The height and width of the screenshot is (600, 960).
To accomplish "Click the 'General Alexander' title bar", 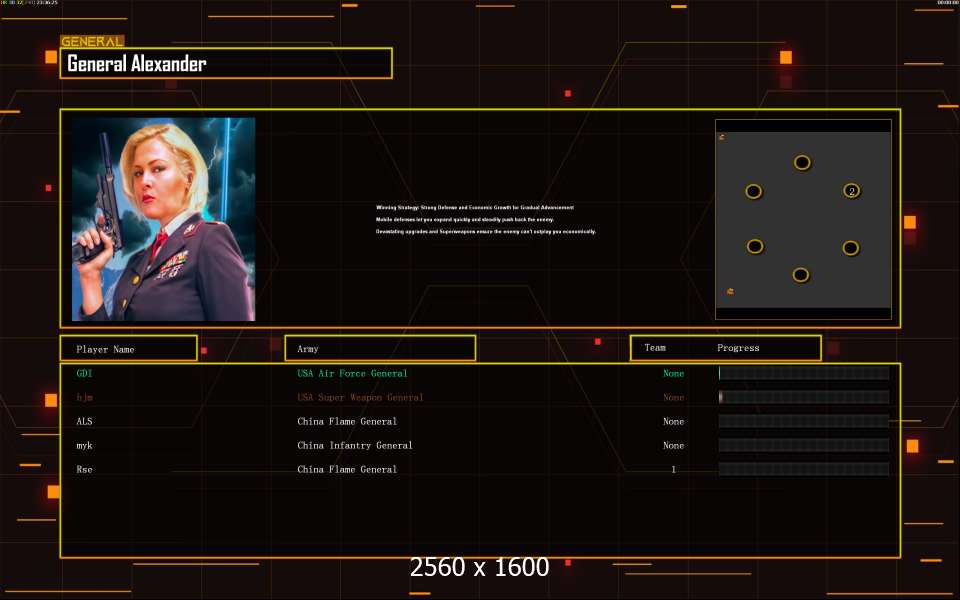I will (x=226, y=63).
